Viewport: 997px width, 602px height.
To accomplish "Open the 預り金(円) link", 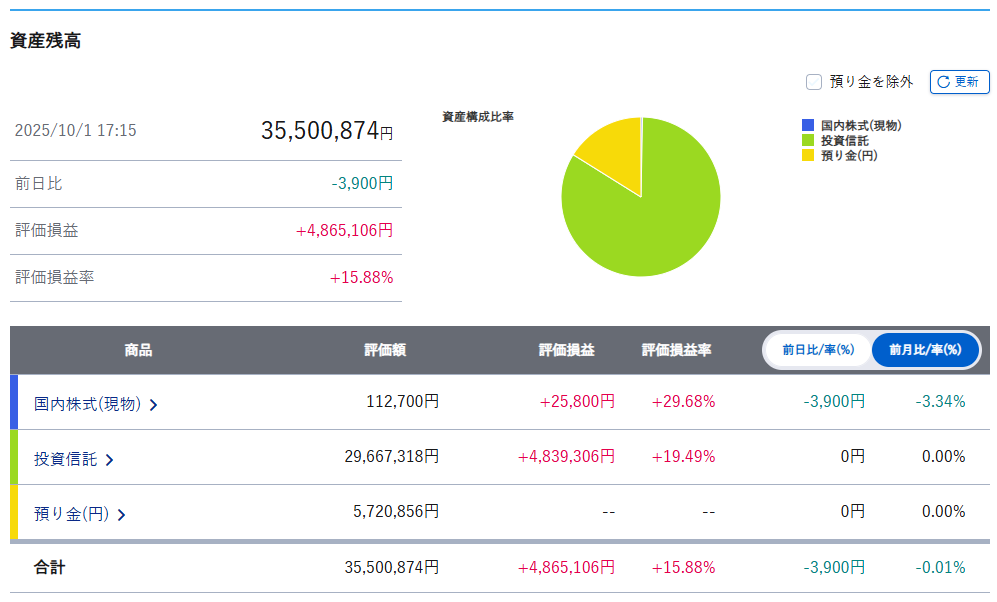I will [71, 514].
